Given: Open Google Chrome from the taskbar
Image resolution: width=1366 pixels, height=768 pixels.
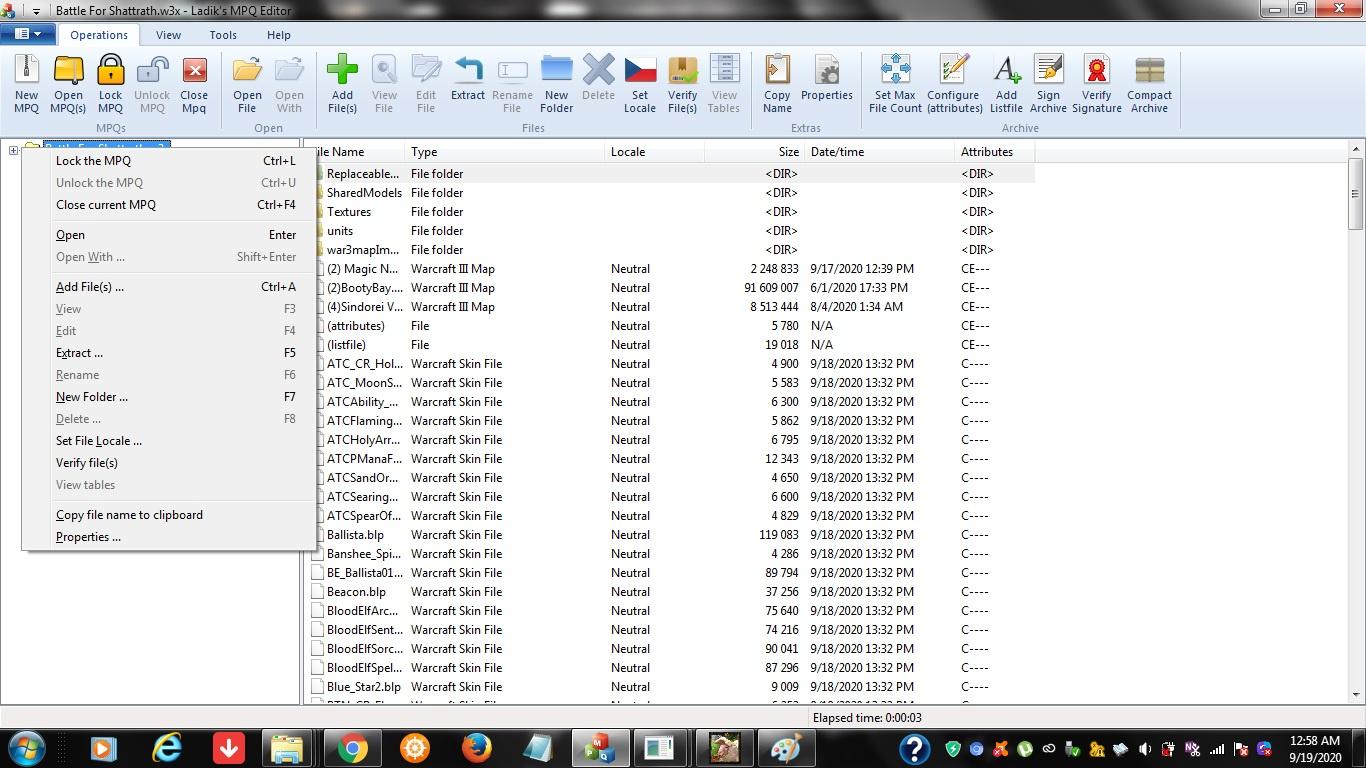Looking at the screenshot, I should coord(351,748).
